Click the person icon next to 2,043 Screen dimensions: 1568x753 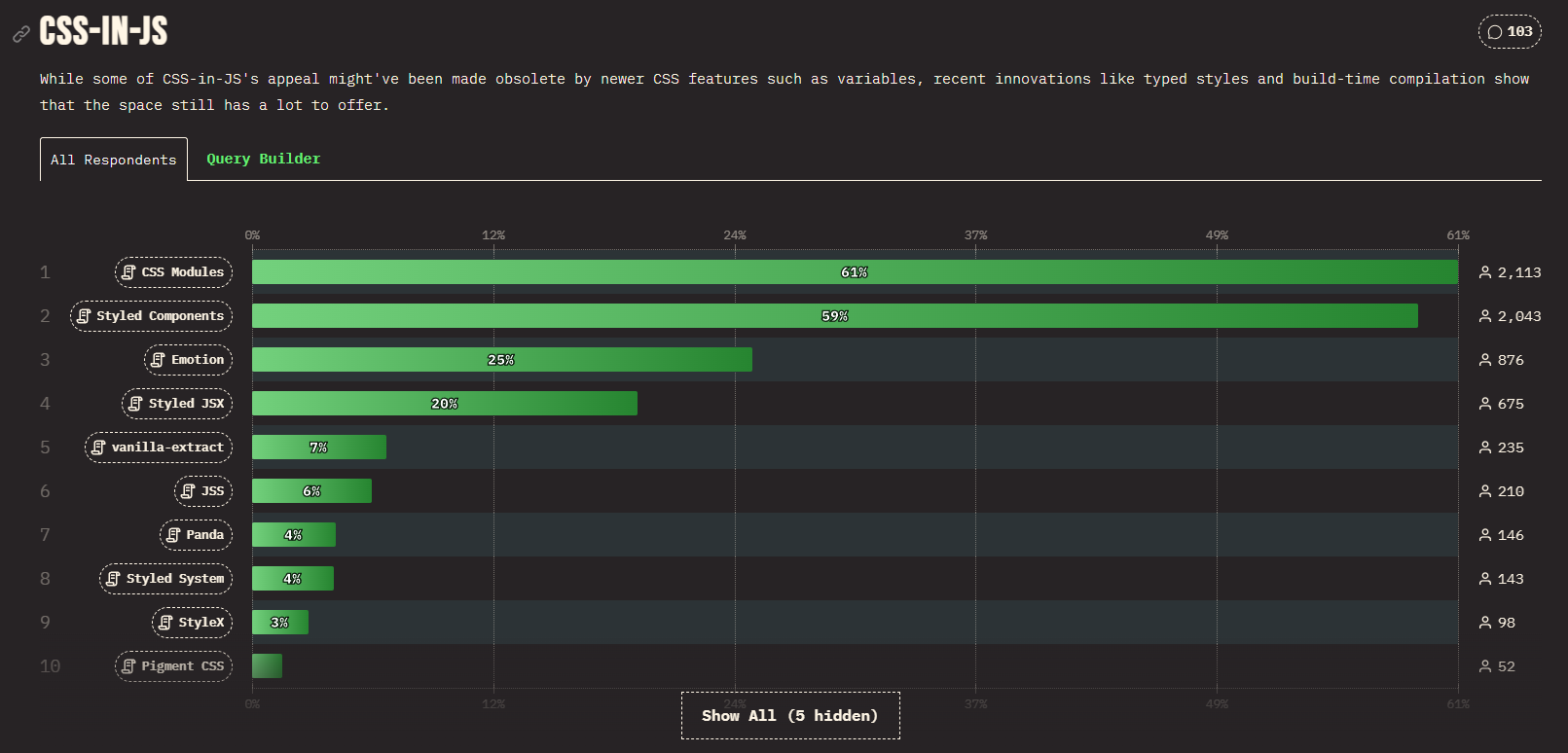coord(1485,316)
